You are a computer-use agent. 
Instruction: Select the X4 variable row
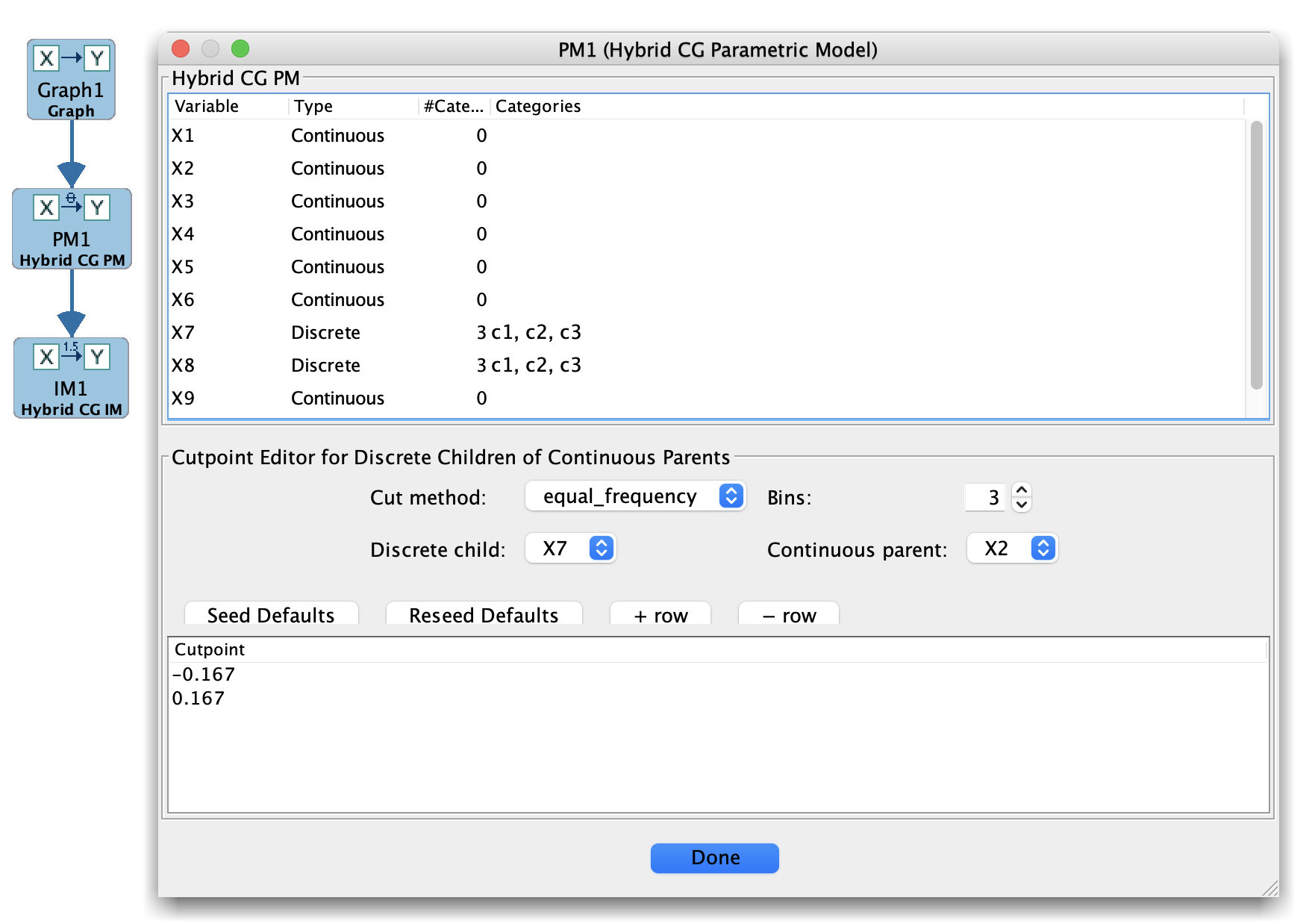(707, 234)
